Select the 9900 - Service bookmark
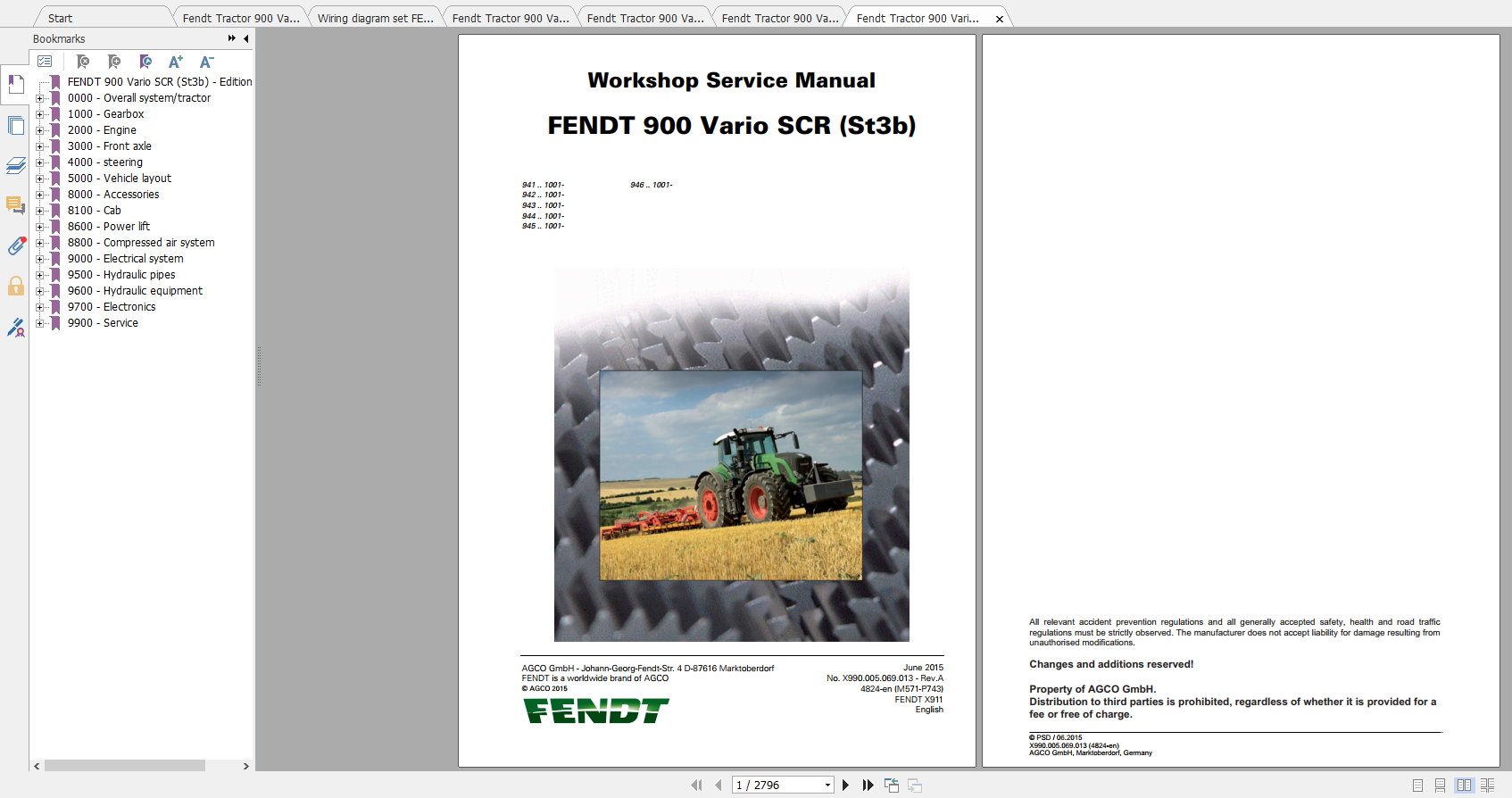Image resolution: width=1512 pixels, height=798 pixels. [103, 323]
